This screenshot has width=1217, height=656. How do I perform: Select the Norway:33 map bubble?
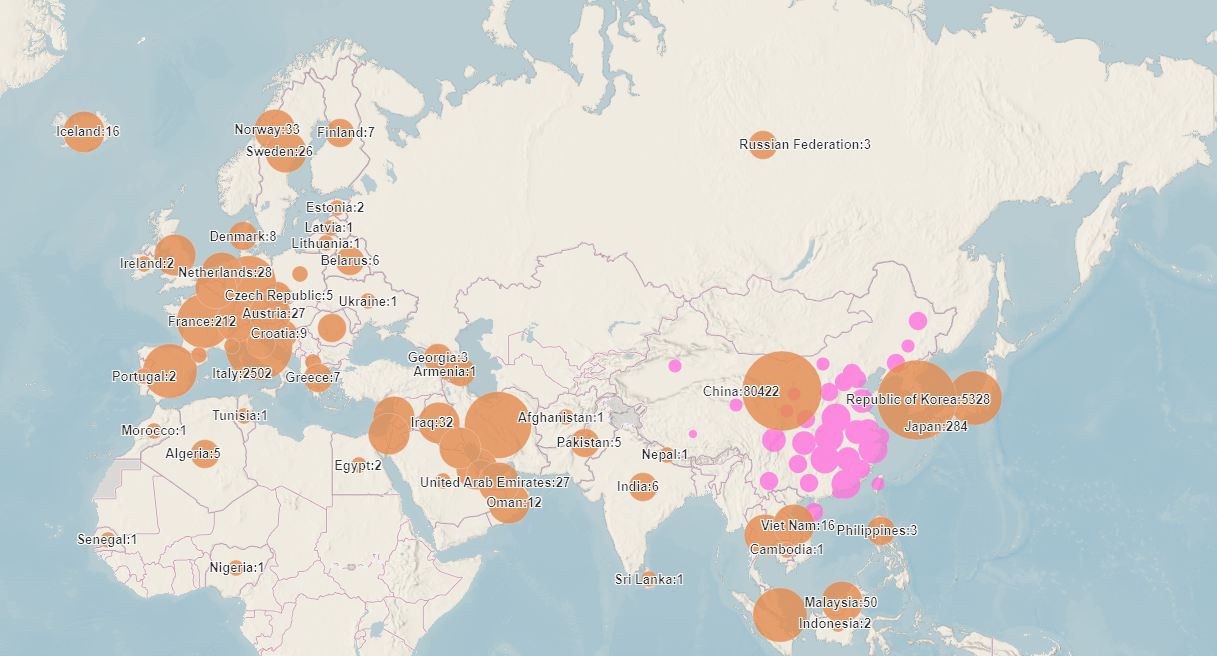click(x=273, y=129)
